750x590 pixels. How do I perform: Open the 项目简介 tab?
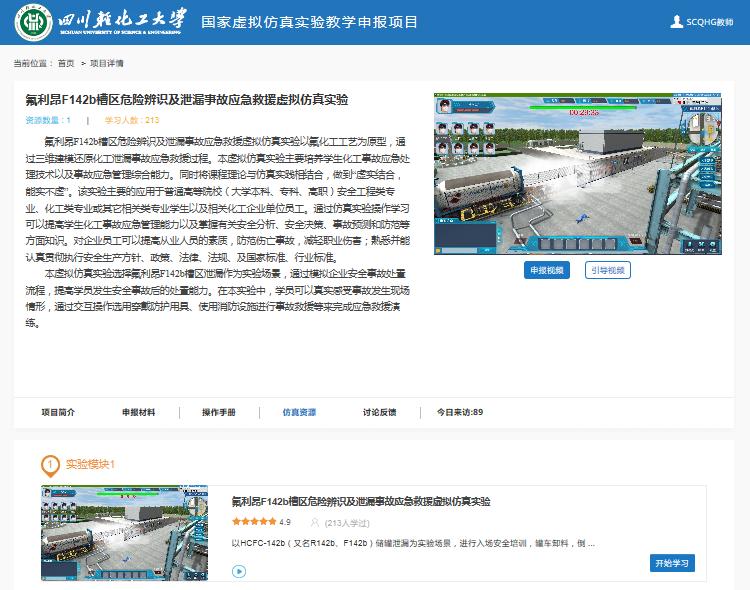[58, 412]
